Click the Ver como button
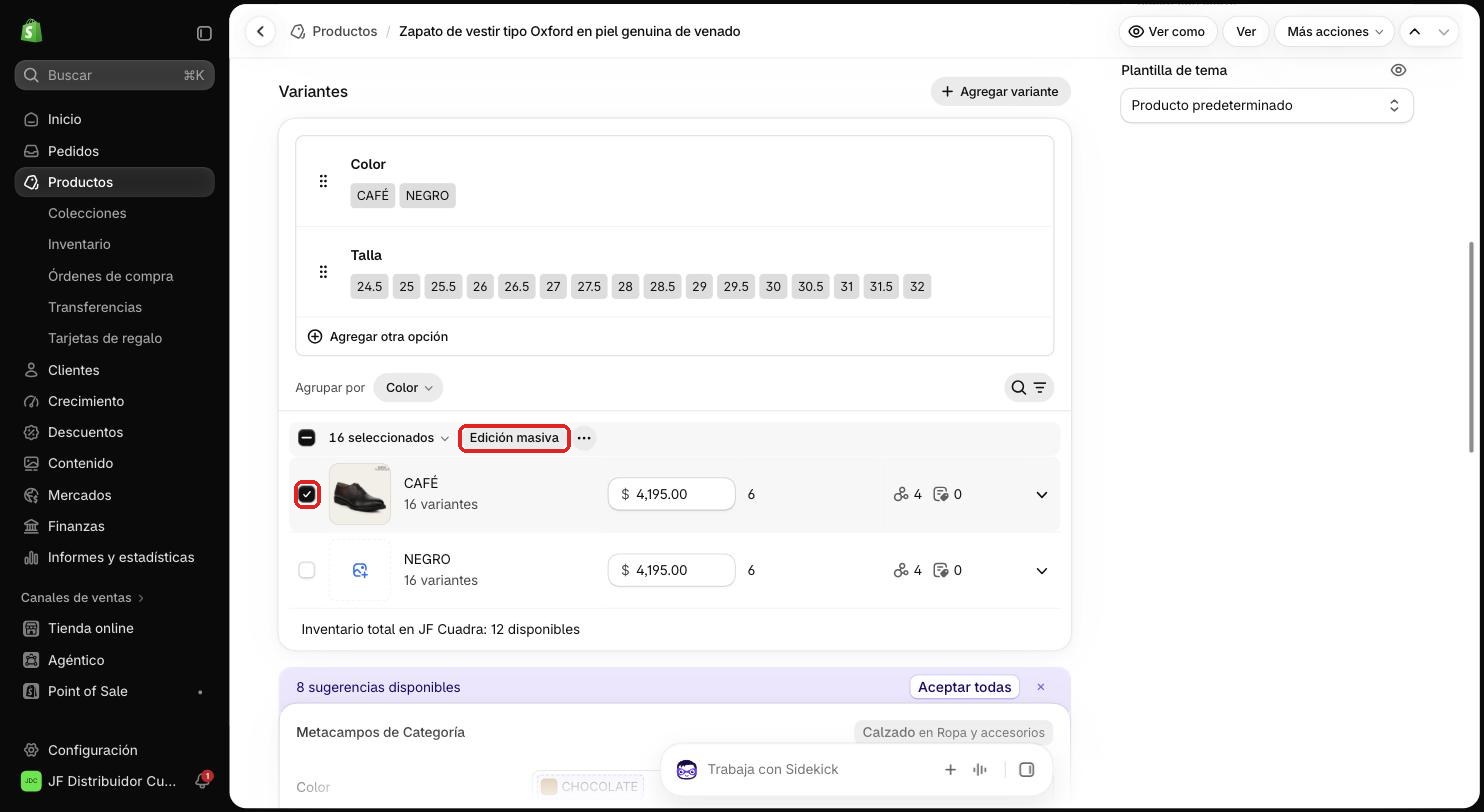 click(1167, 31)
